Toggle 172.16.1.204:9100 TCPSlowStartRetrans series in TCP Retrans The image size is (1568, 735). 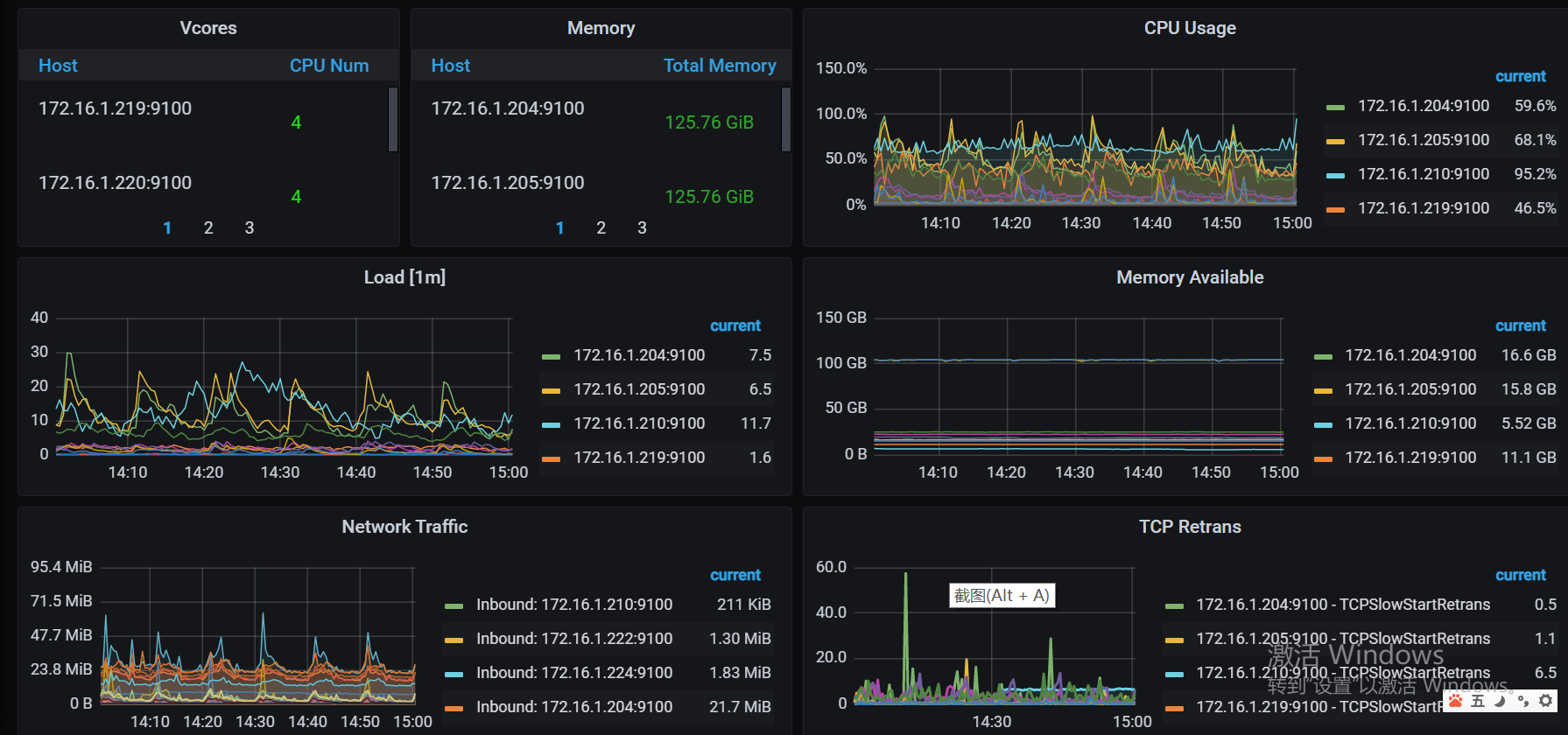tap(1342, 605)
